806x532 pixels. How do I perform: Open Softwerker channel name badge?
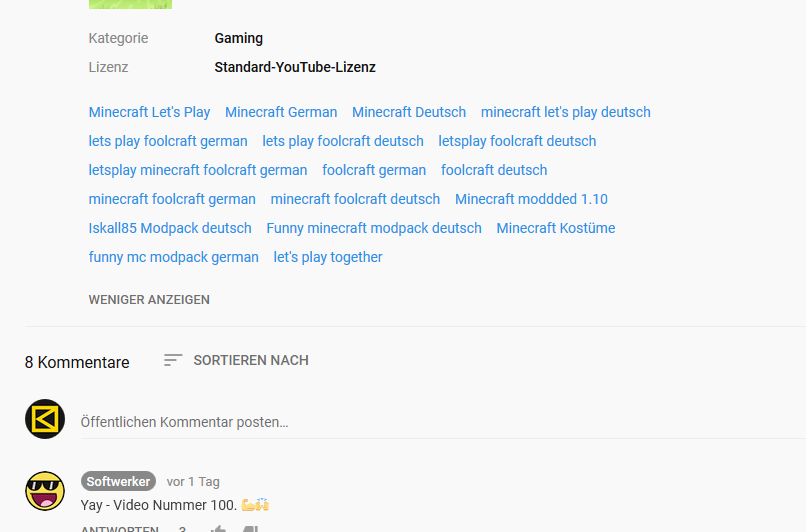click(x=118, y=481)
